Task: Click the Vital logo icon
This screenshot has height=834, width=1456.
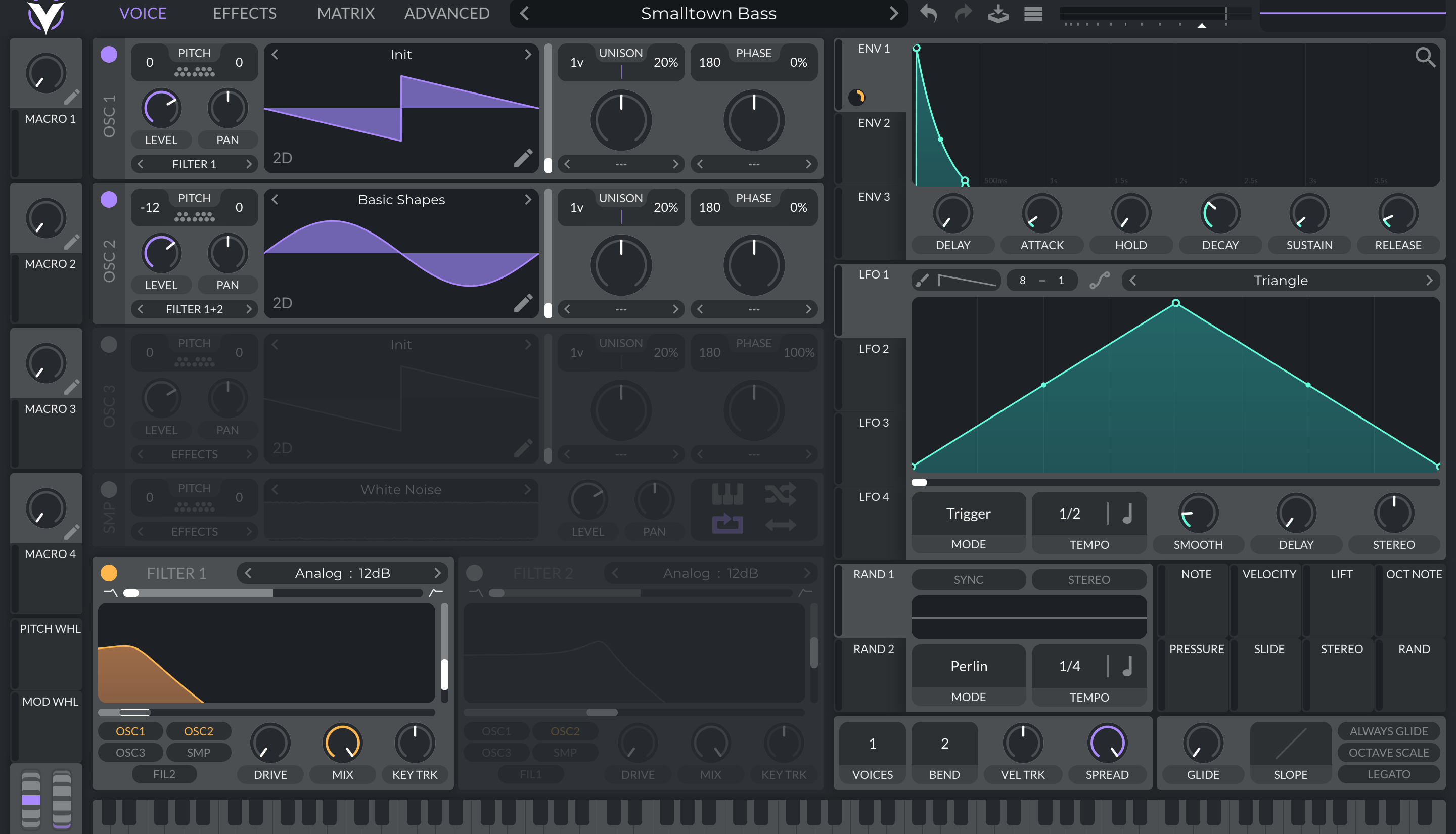Action: [46, 16]
